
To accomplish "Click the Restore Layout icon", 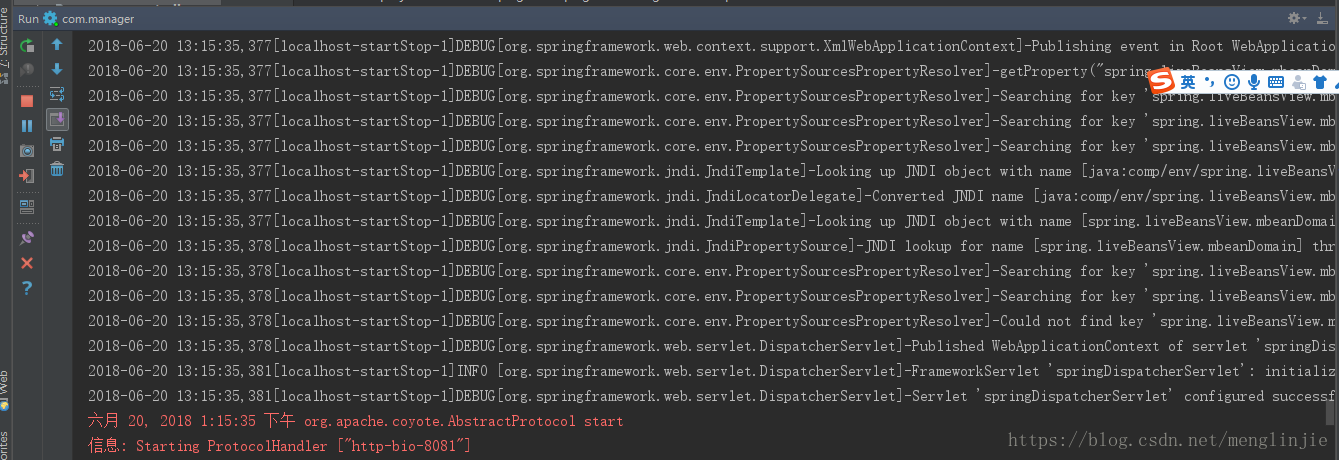I will tap(27, 206).
